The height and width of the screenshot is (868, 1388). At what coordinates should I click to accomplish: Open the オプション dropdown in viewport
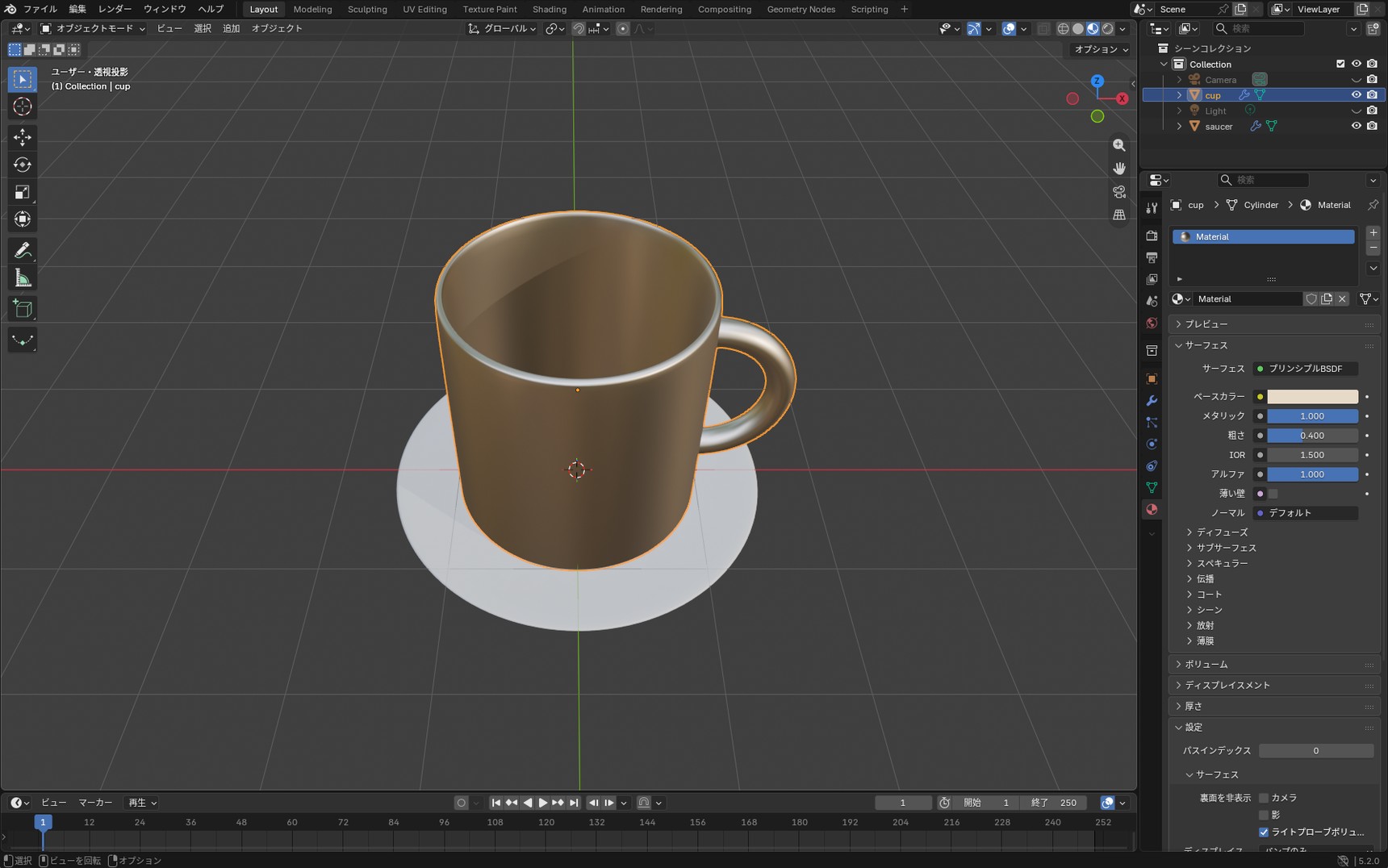click(x=1102, y=49)
